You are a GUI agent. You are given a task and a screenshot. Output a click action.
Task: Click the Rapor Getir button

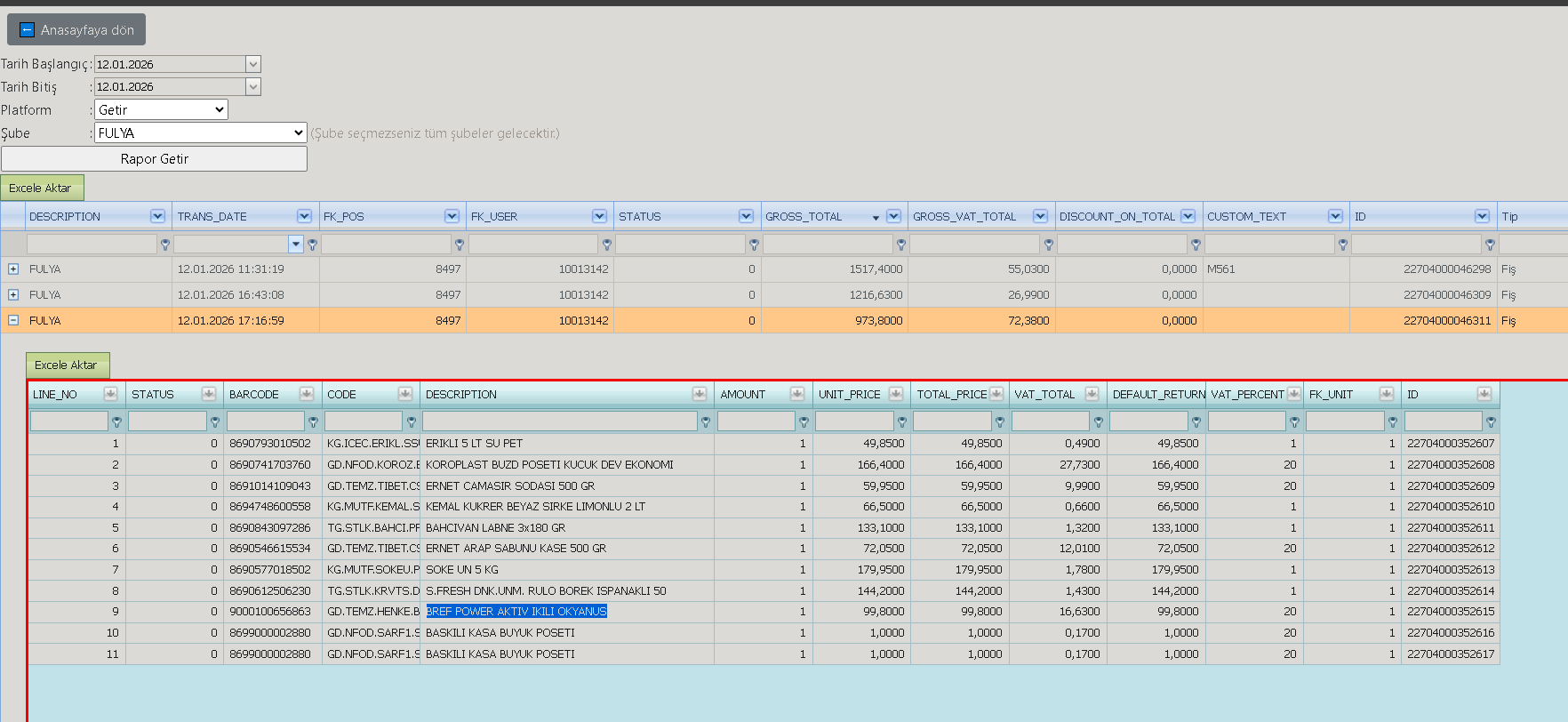pyautogui.click(x=155, y=158)
